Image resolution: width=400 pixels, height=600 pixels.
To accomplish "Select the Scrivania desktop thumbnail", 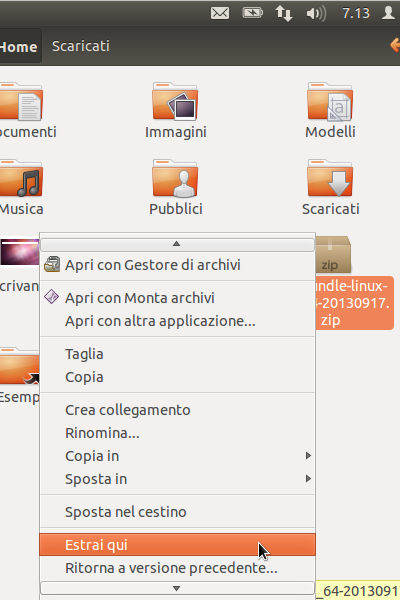I will [x=20, y=252].
